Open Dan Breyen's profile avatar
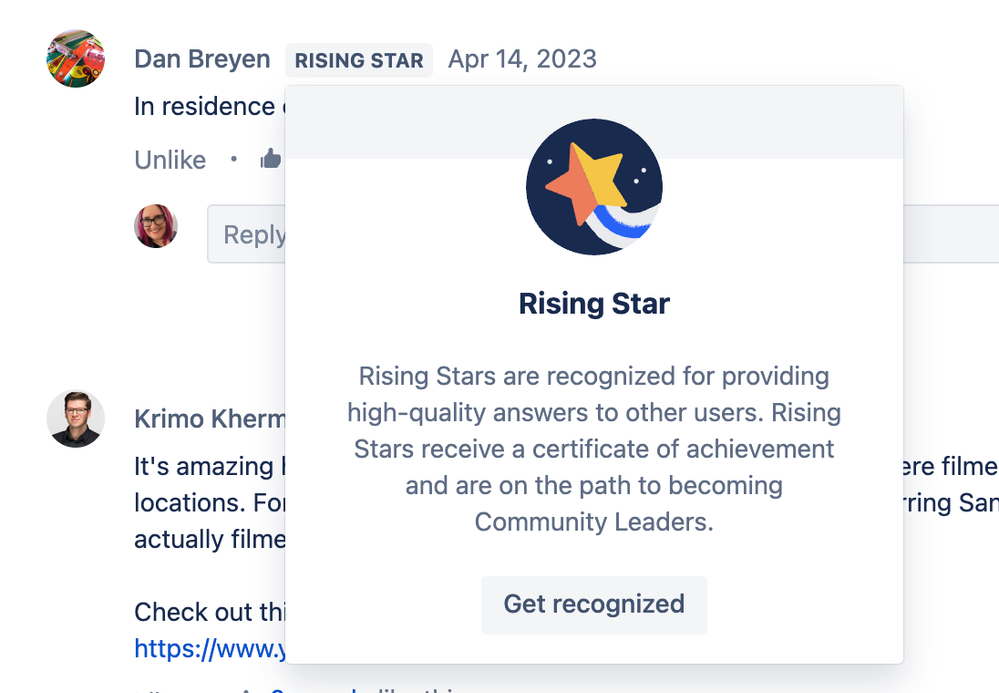Screen dimensions: 999x693 coord(76,59)
